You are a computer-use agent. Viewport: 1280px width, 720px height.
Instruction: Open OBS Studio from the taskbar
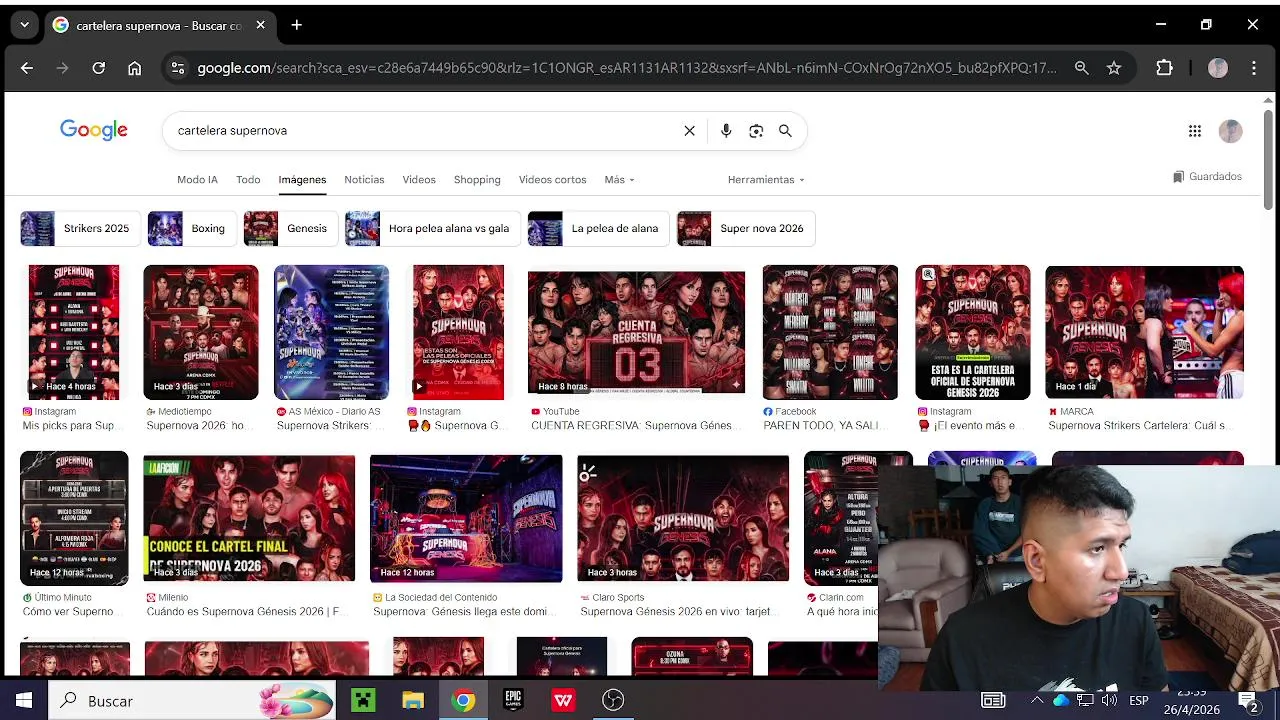click(613, 700)
